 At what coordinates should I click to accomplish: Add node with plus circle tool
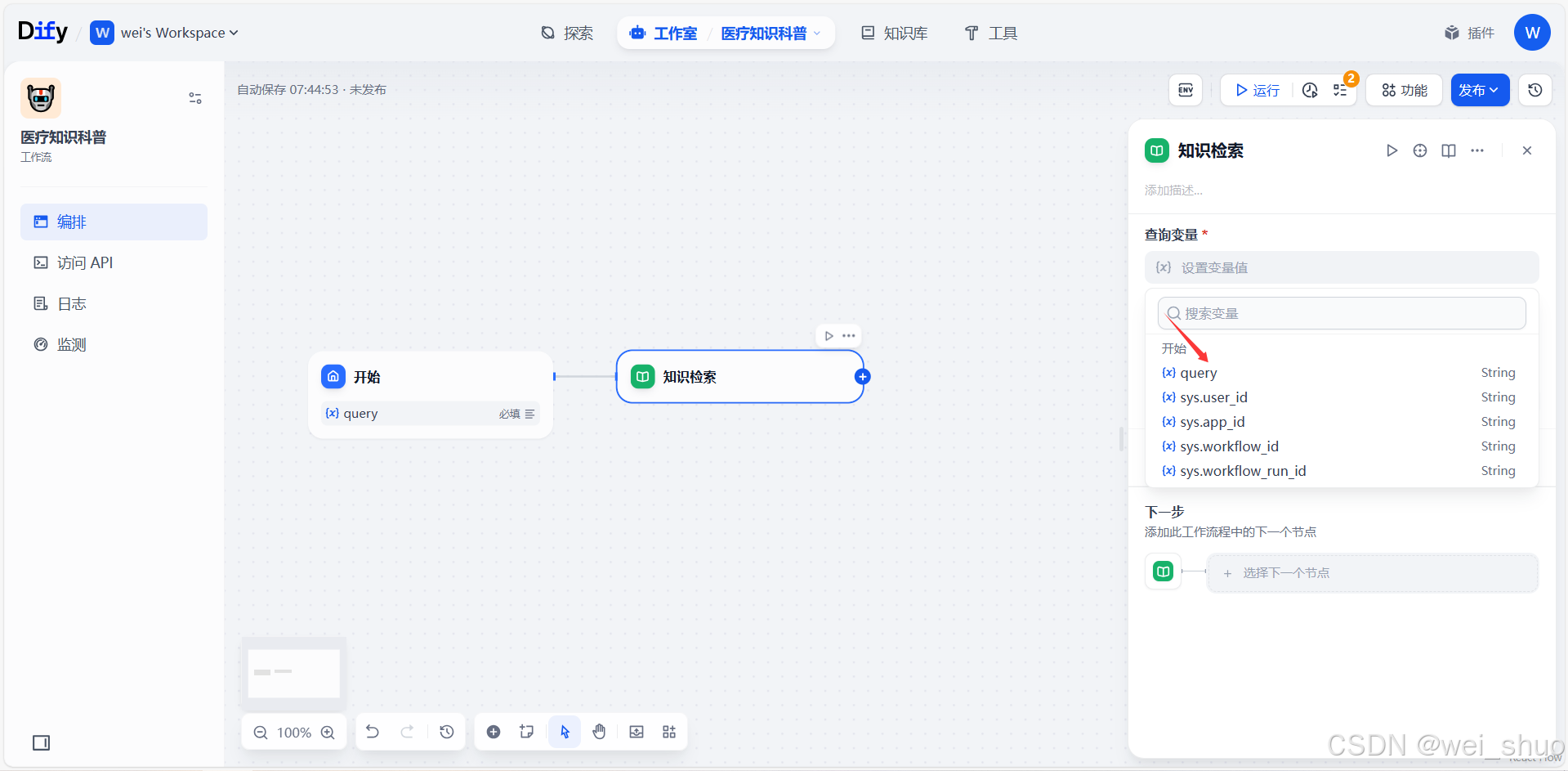click(494, 732)
